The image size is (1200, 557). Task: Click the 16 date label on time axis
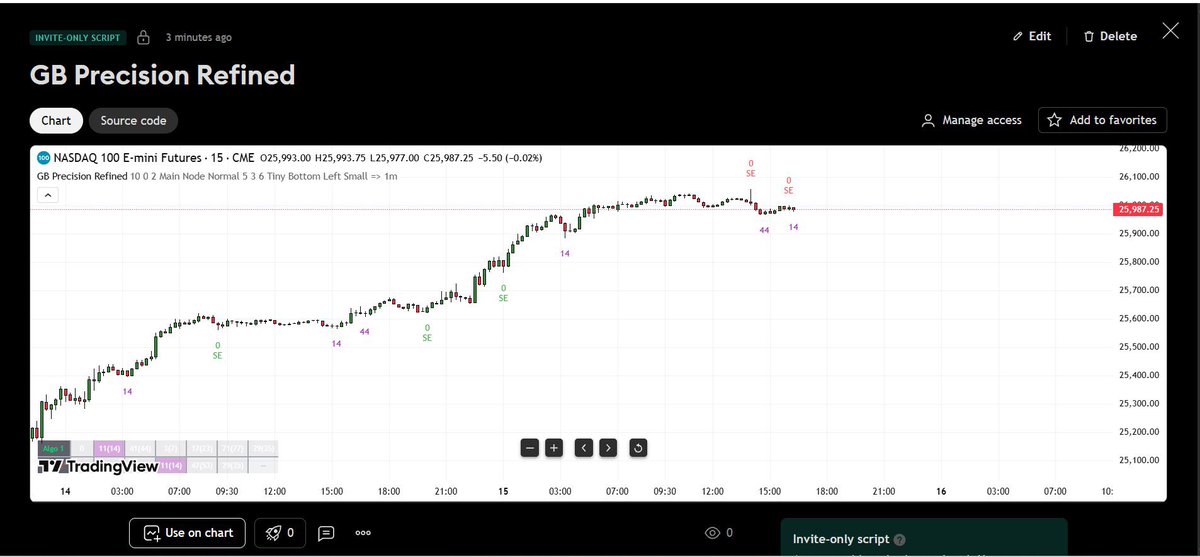(x=941, y=491)
